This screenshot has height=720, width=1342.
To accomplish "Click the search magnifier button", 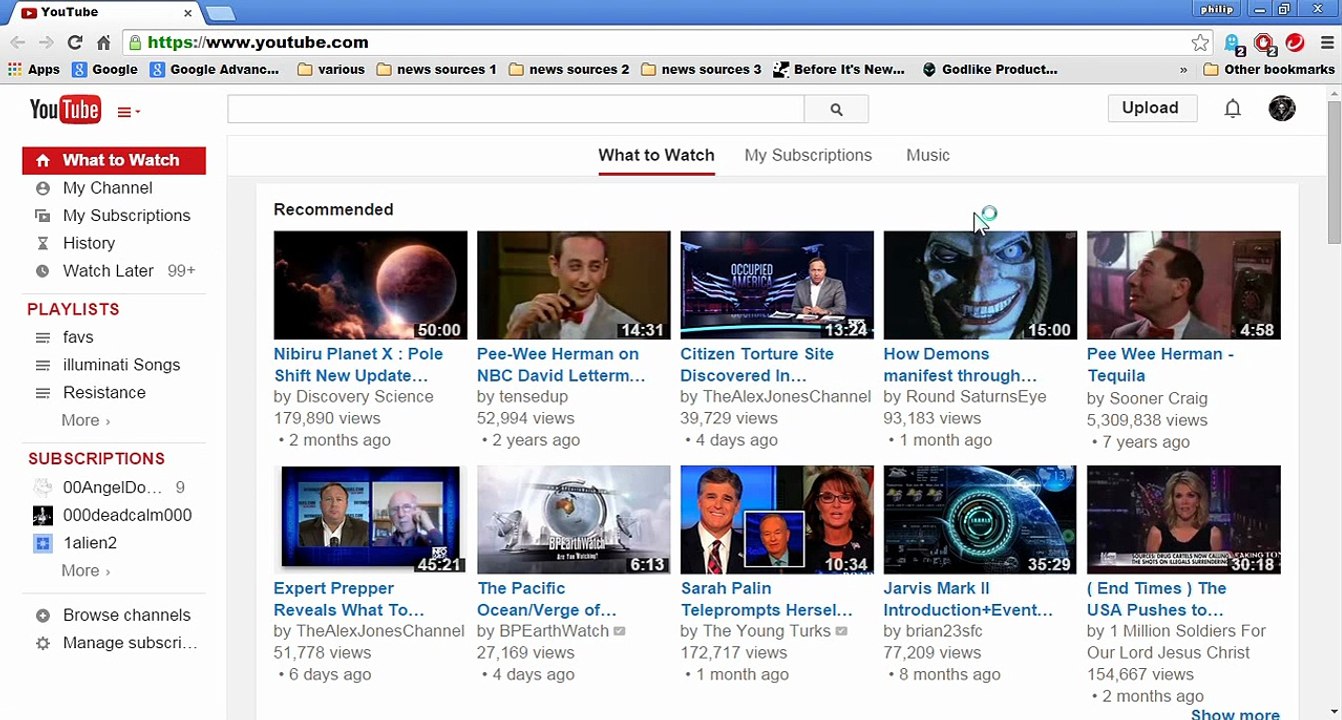I will click(x=836, y=109).
